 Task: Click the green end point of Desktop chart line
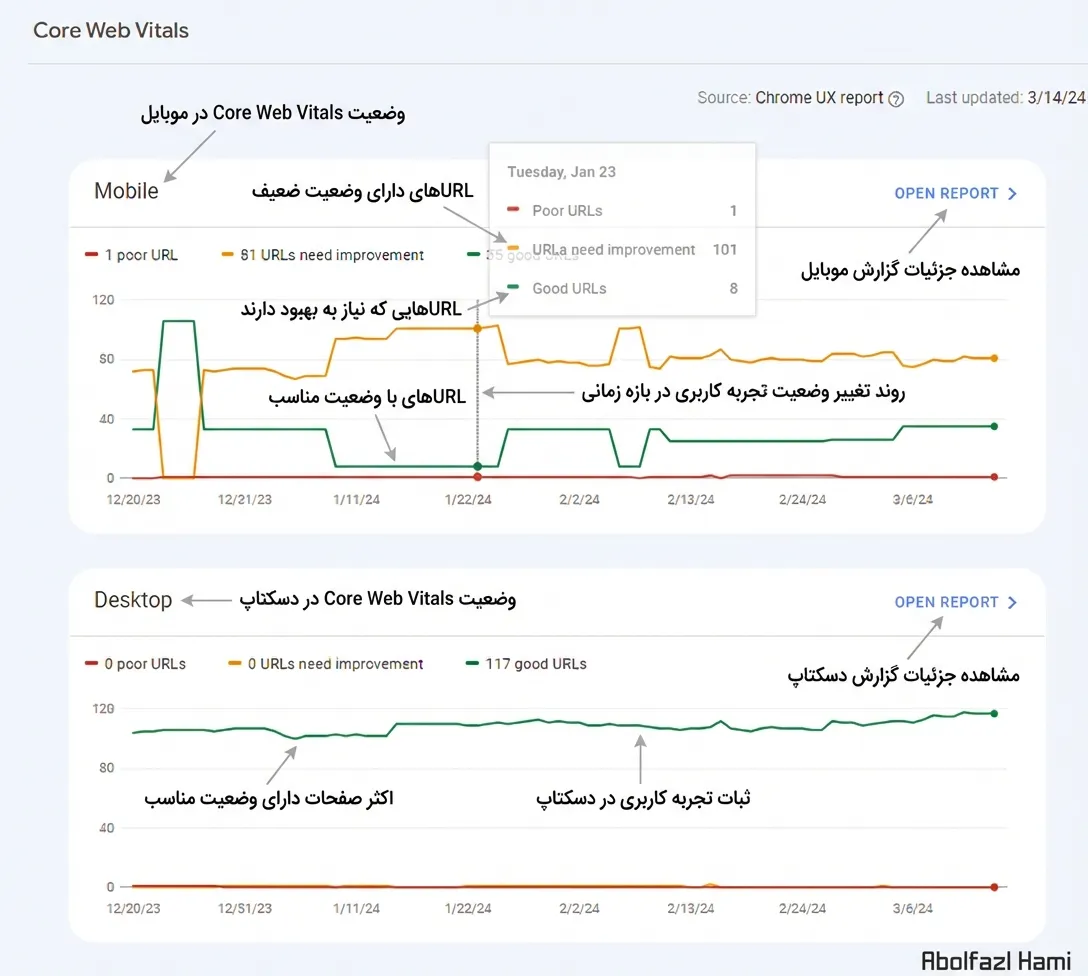point(994,713)
